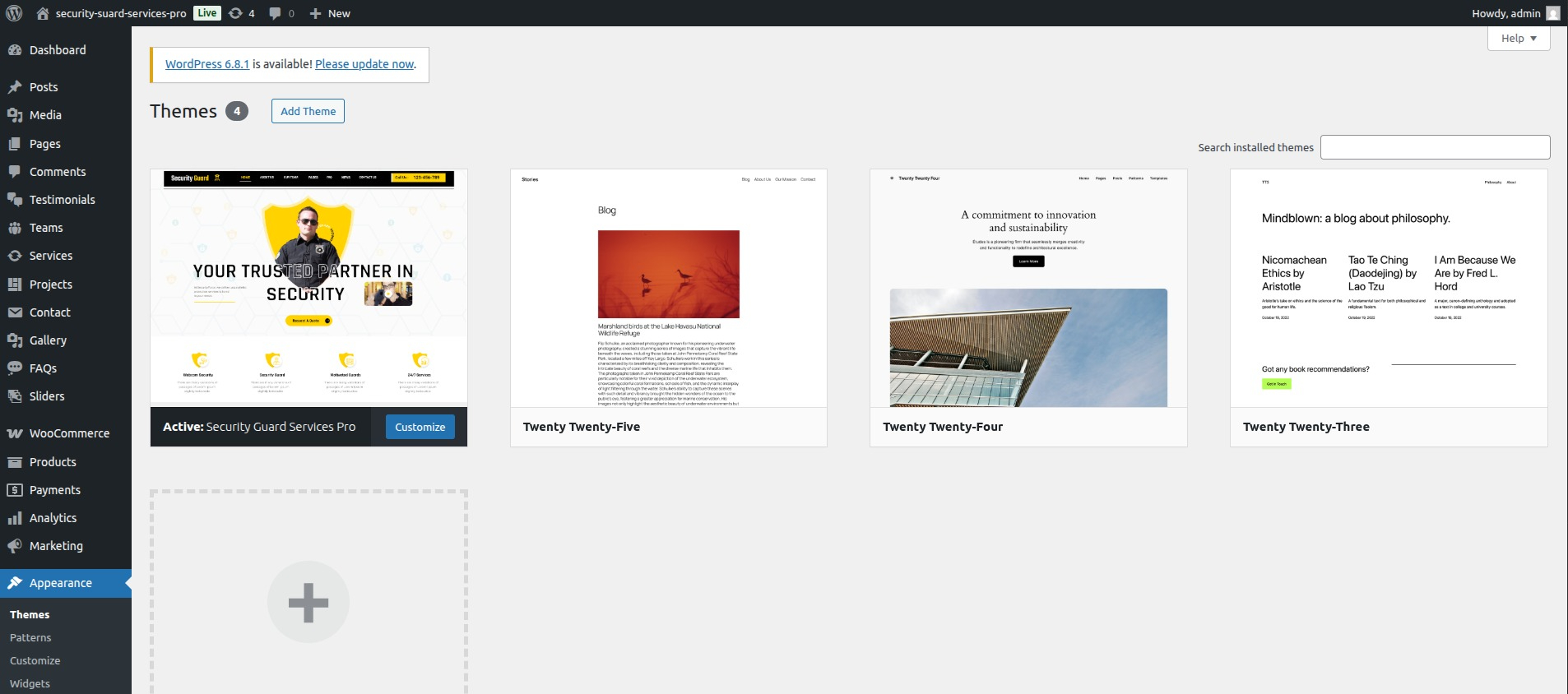Click the Dashboard gauge icon
The width and height of the screenshot is (1568, 694).
15,50
